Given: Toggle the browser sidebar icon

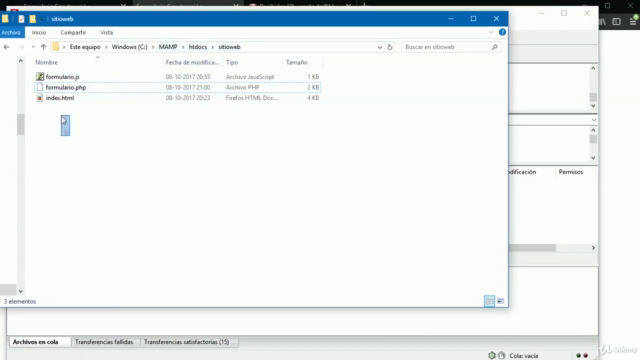Looking at the screenshot, I should click(x=617, y=22).
